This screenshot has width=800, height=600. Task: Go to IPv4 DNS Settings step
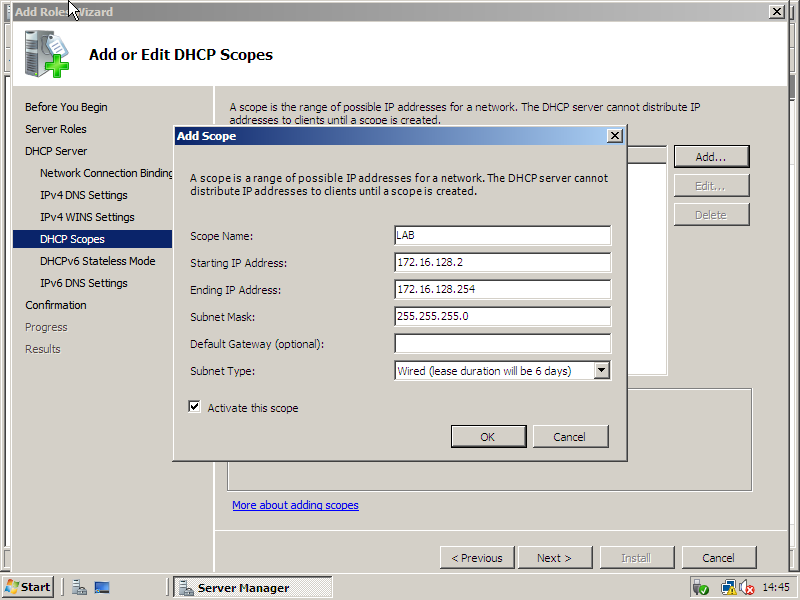click(84, 195)
